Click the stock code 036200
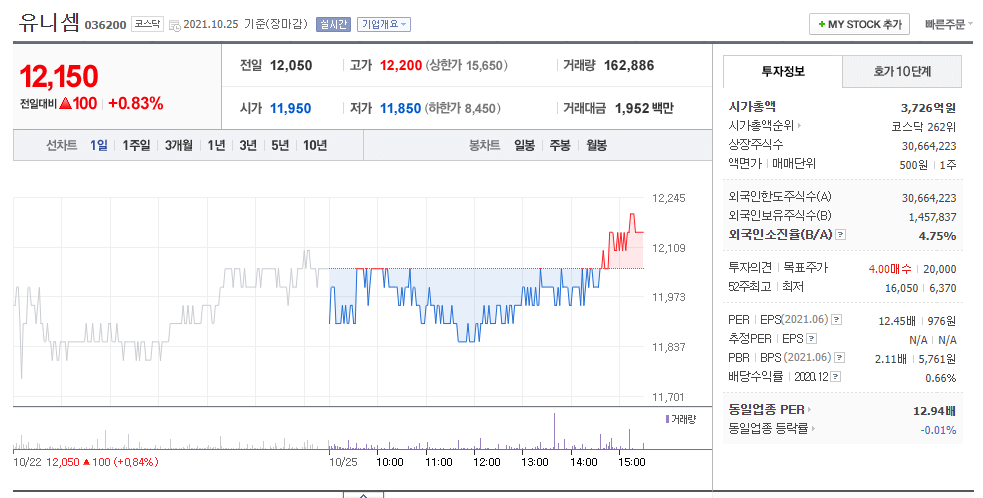983x498 pixels. pos(105,25)
